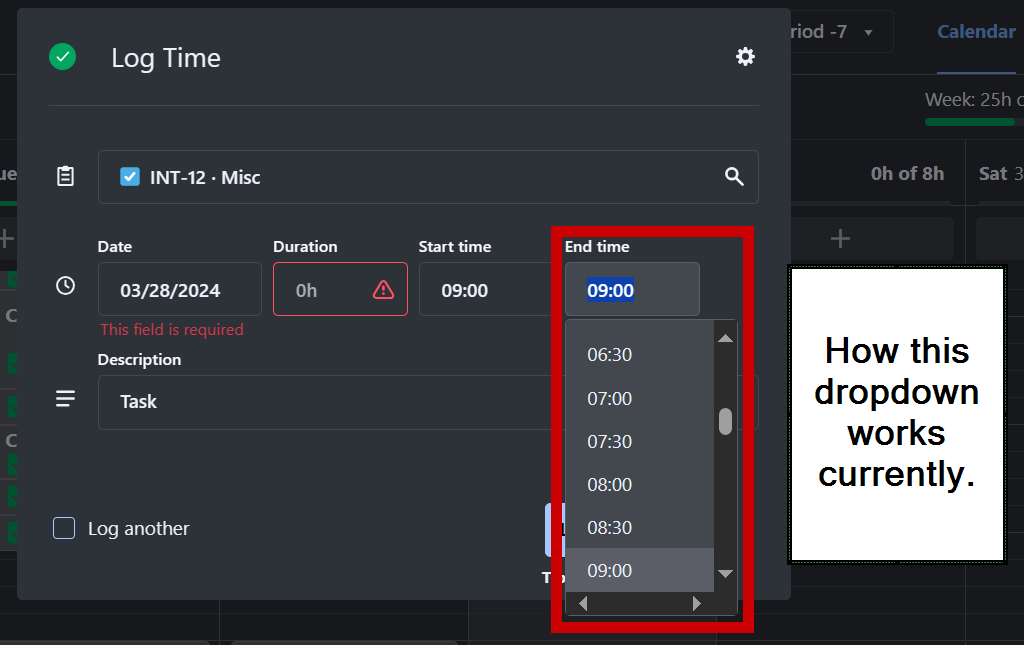Click the scroll down arrow in time list
1024x645 pixels.
(726, 573)
